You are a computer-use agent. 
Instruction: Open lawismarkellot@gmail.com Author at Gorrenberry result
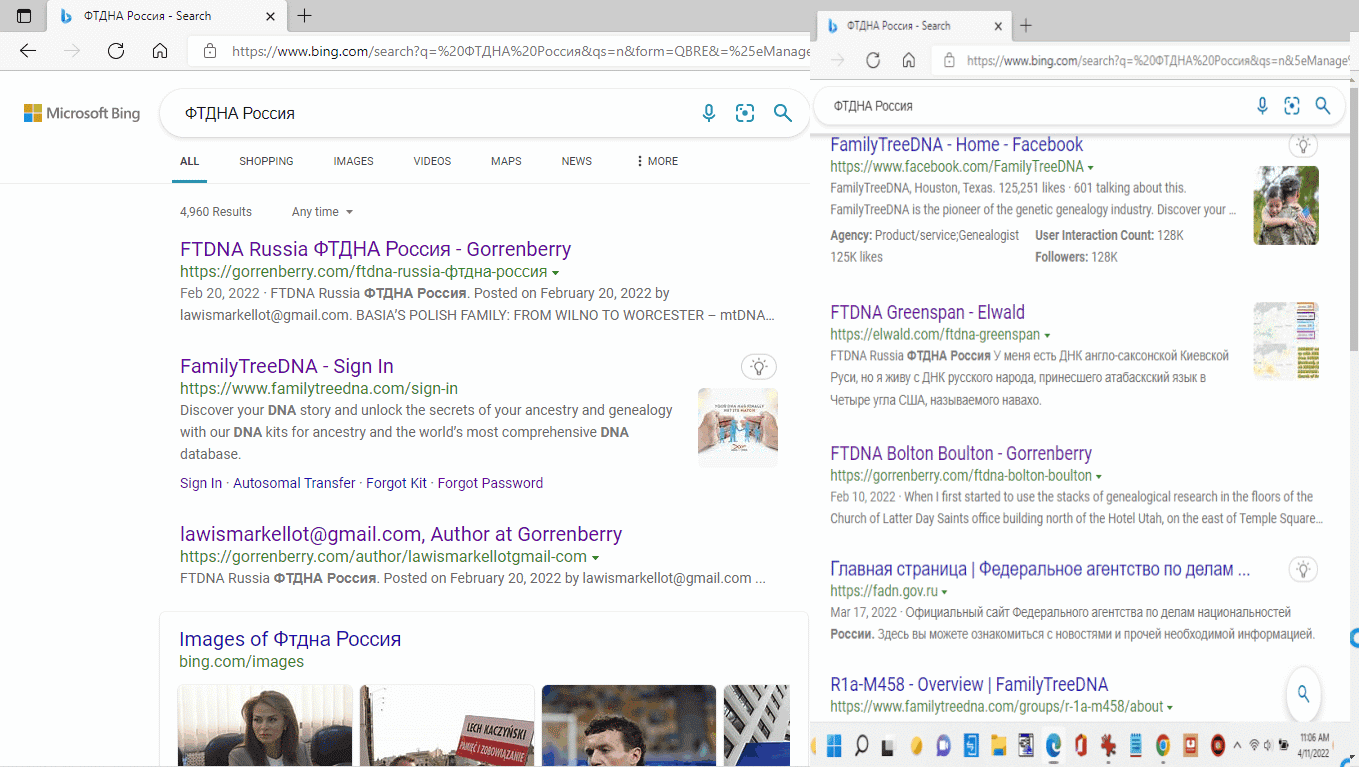pyautogui.click(x=401, y=534)
